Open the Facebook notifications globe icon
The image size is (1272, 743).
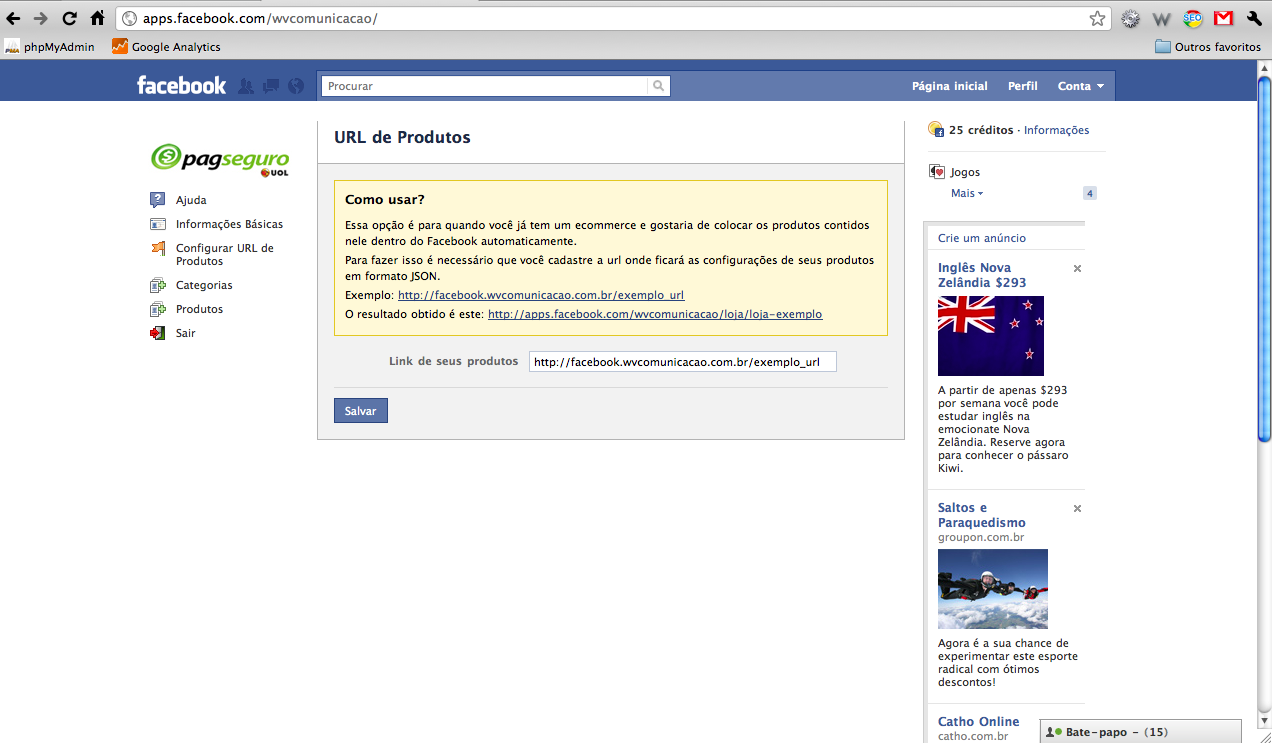296,86
